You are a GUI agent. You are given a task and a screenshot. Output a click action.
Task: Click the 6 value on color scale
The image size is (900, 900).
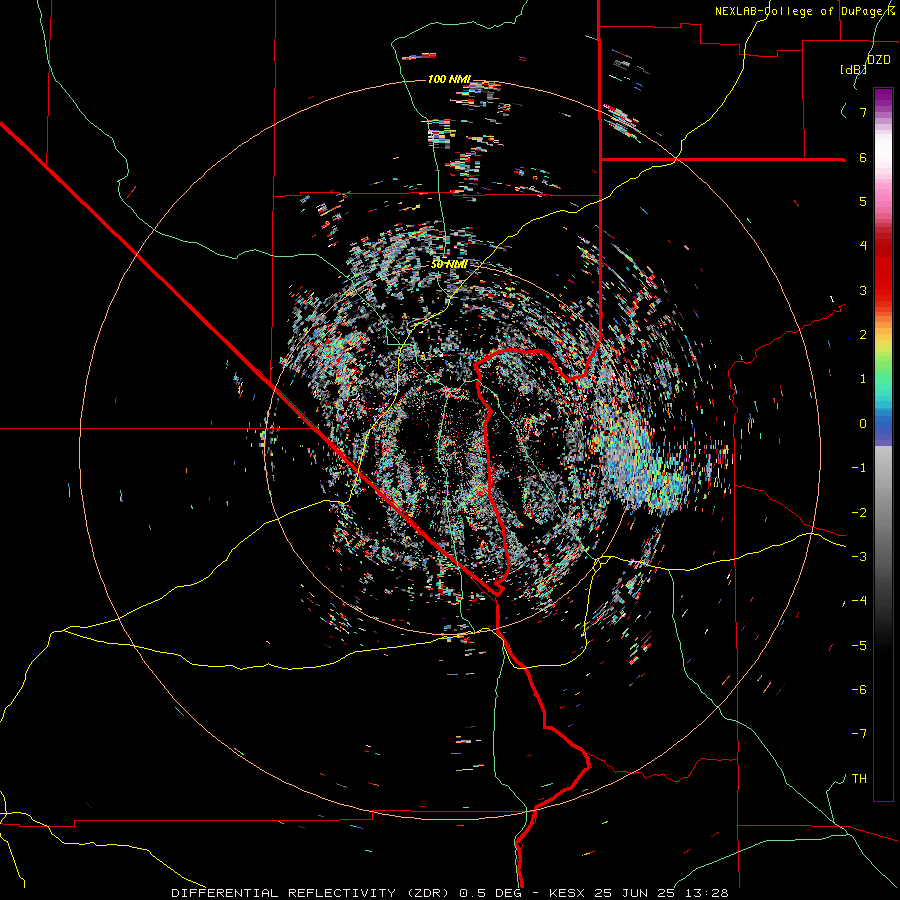(863, 157)
